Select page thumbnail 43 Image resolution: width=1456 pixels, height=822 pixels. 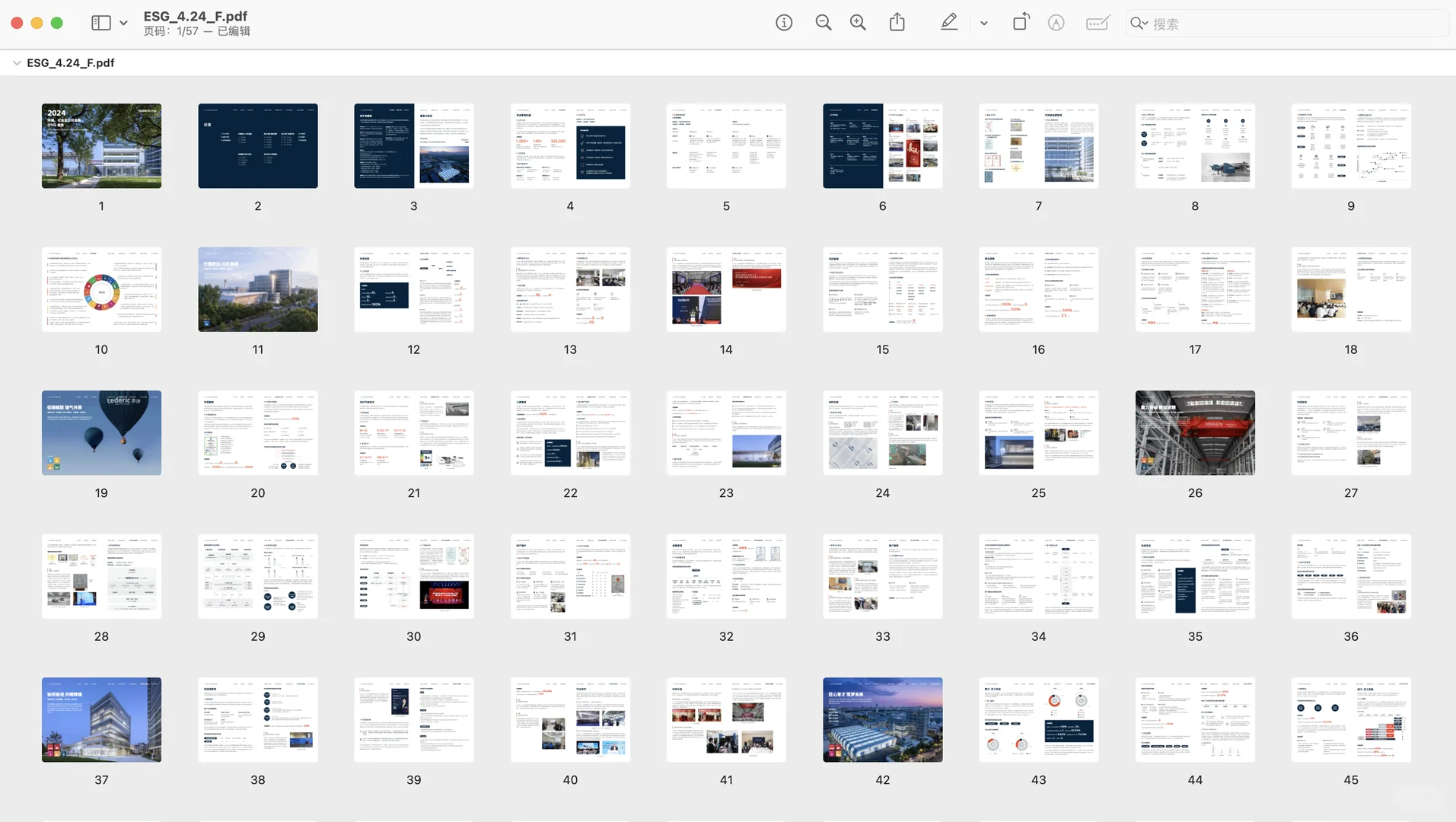[x=1039, y=720]
